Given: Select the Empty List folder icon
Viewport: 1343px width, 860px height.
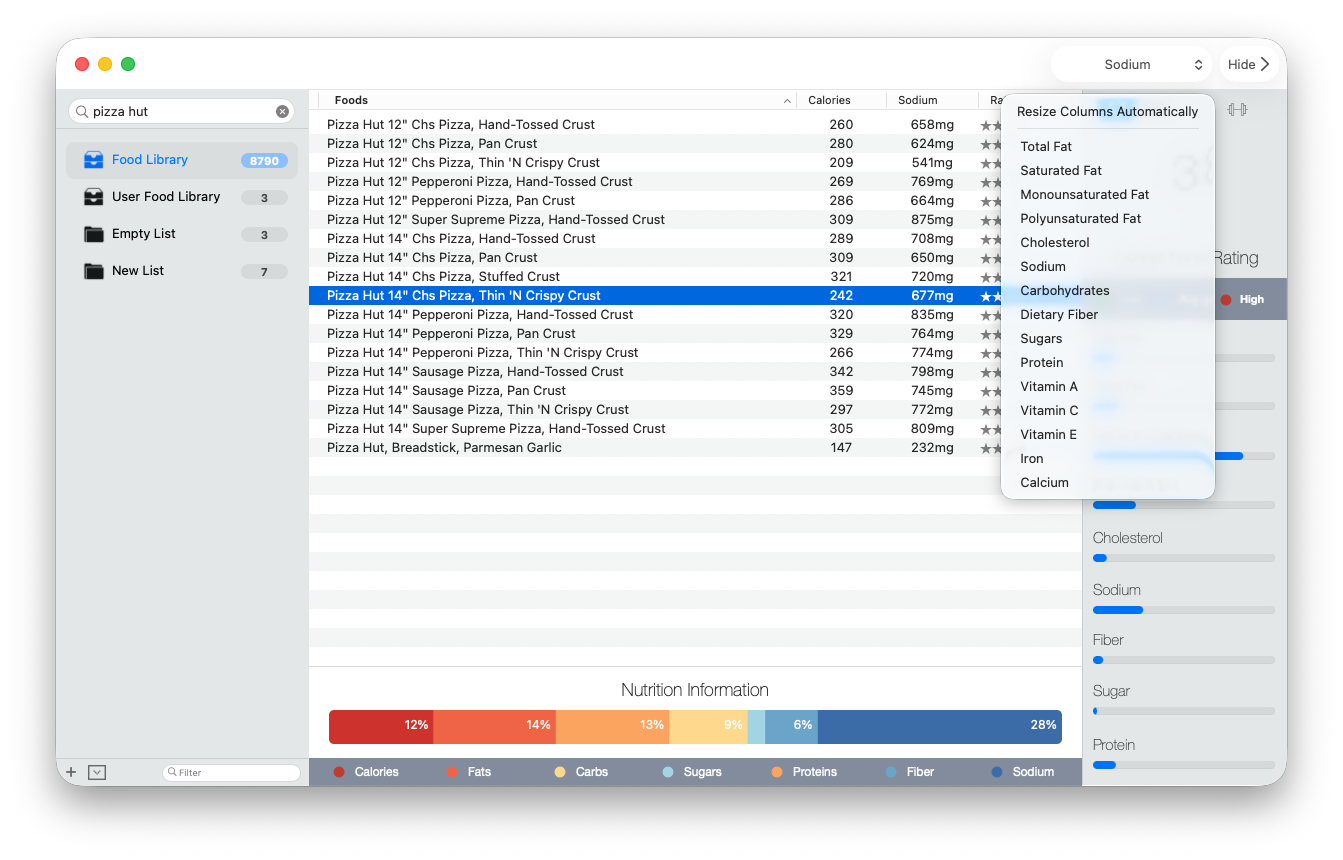Looking at the screenshot, I should click(x=94, y=234).
